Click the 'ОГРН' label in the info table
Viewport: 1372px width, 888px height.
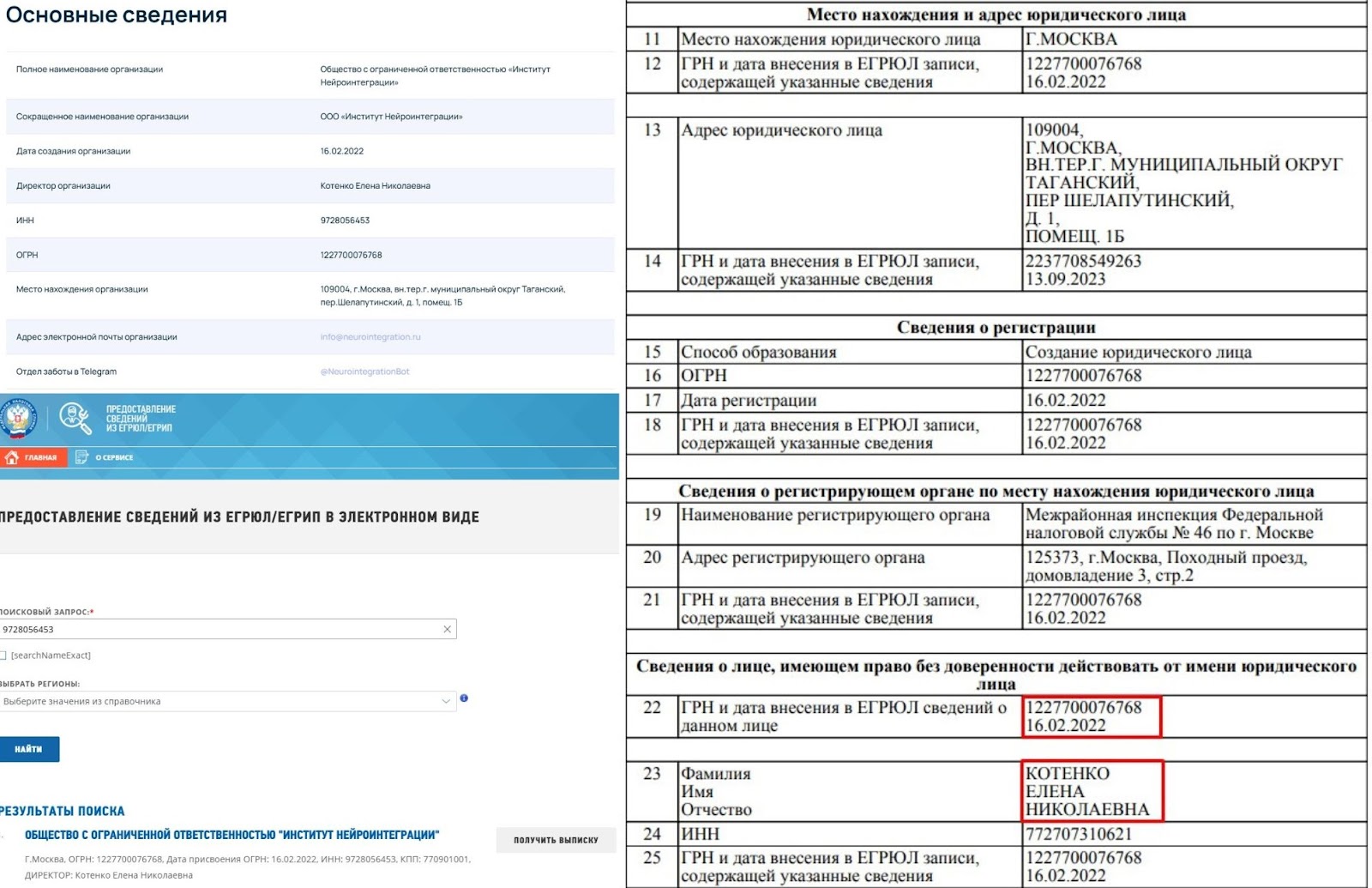coord(27,255)
